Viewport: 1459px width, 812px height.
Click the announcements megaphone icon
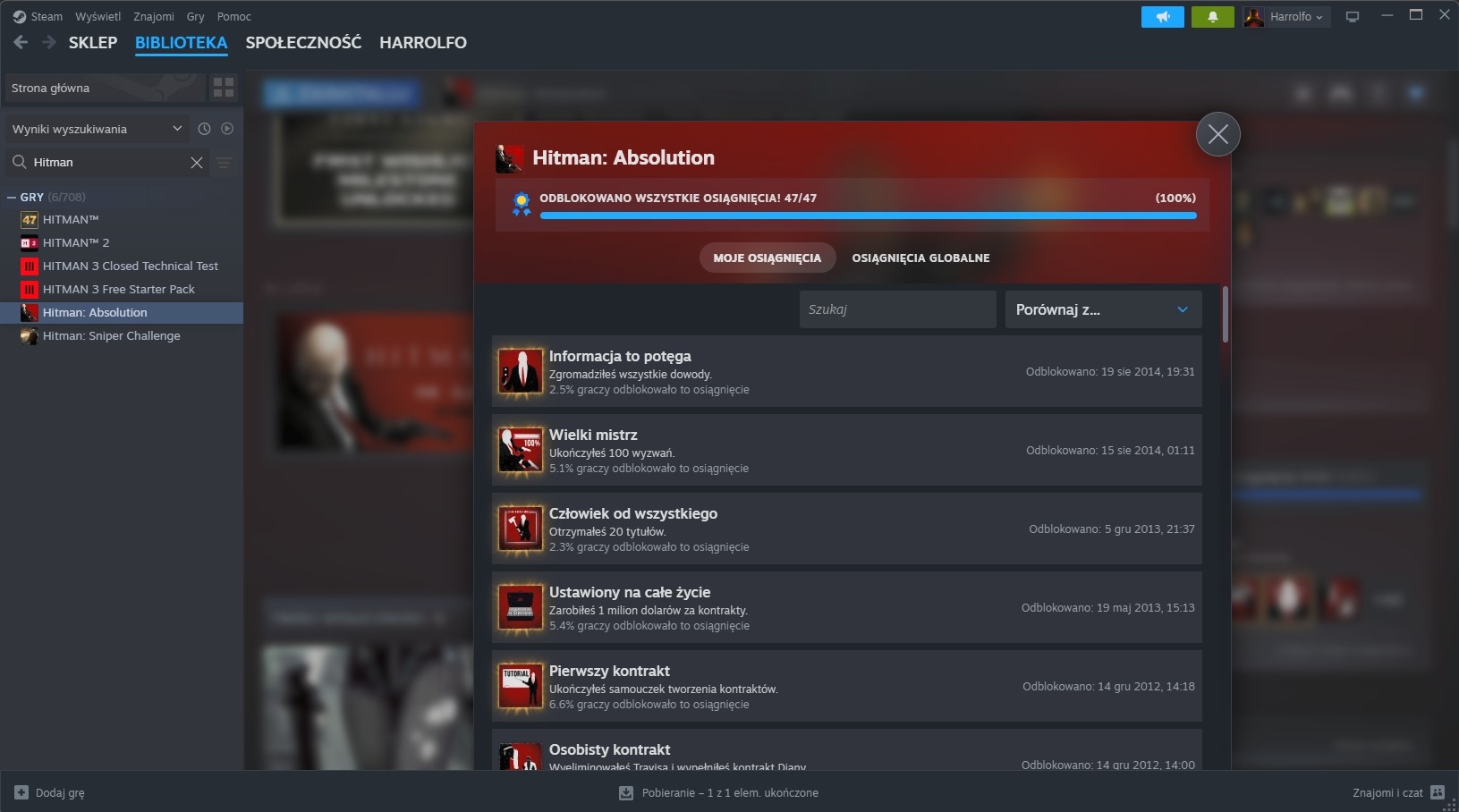[1162, 17]
